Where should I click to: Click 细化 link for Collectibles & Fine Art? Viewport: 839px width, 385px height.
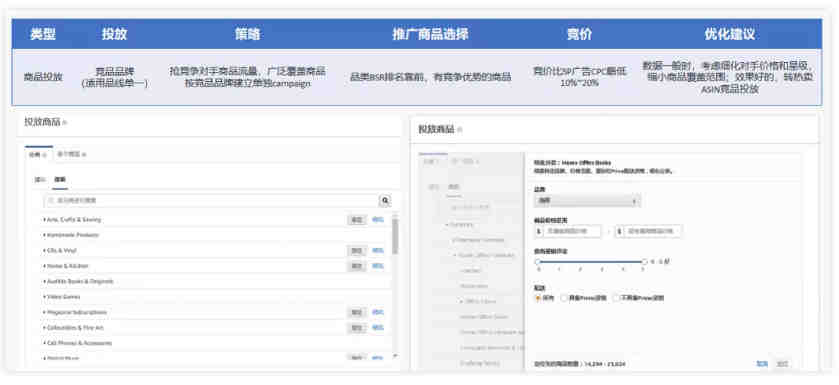pos(378,328)
